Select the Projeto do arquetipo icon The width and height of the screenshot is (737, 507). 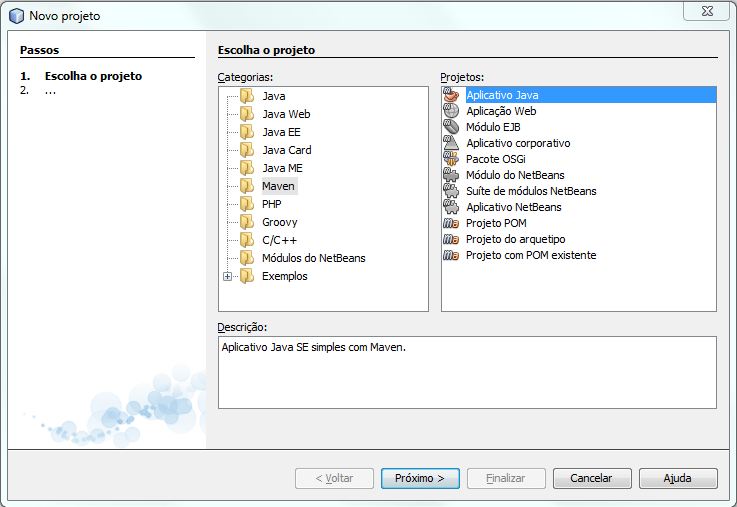pos(452,239)
